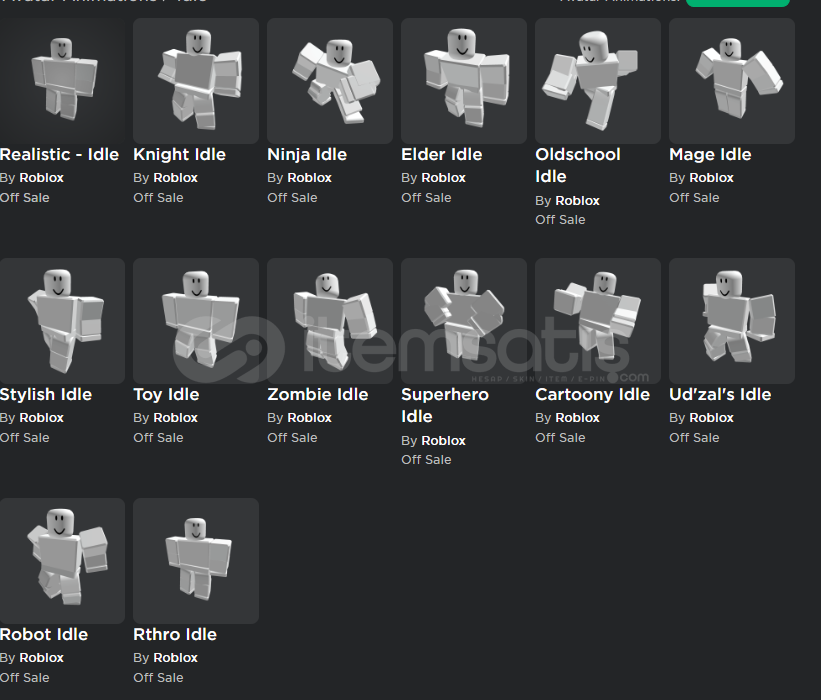The image size is (821, 700).
Task: Open Roblox creator link under Realistic - Idle
Action: click(41, 178)
